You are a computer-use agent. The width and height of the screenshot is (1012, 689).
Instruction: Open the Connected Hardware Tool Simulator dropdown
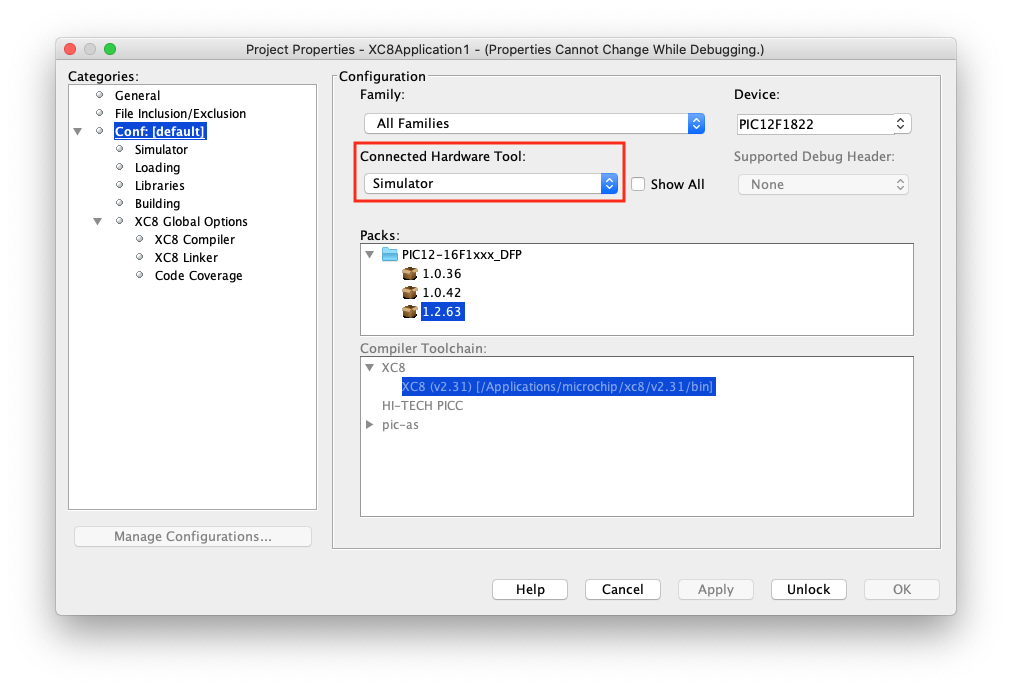coord(491,184)
